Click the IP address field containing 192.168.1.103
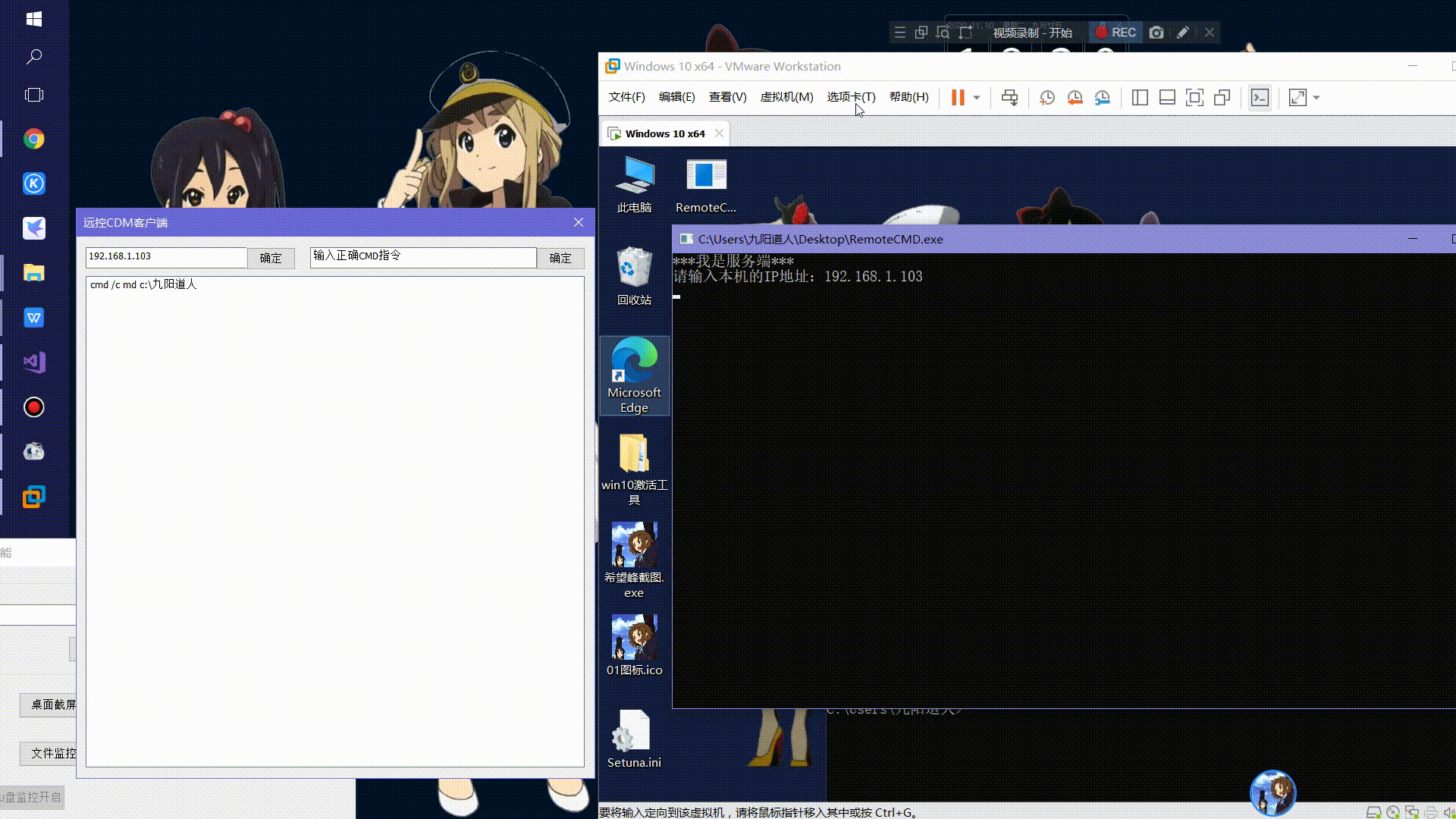 [x=166, y=256]
